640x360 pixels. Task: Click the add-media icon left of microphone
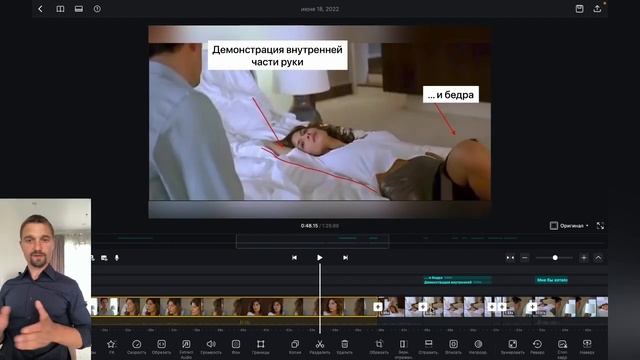click(104, 258)
